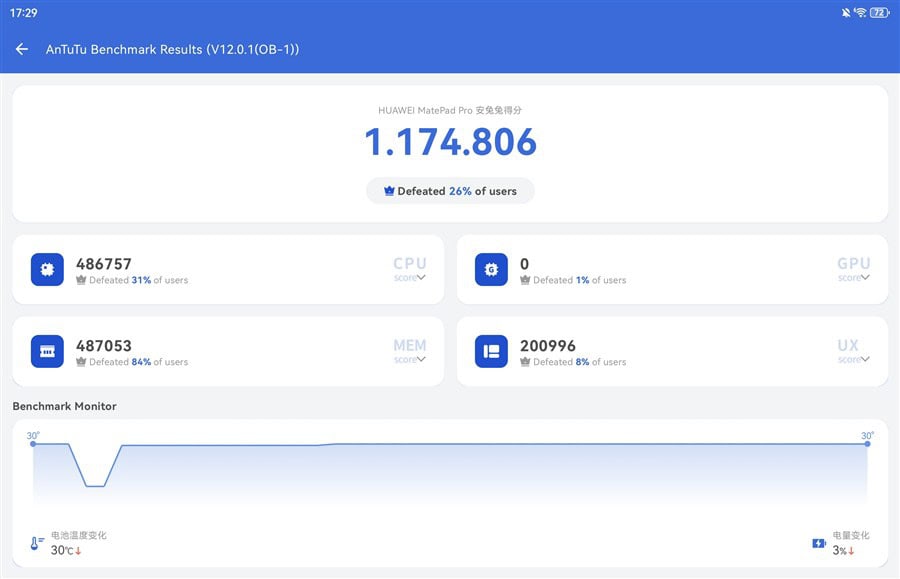
Task: Click the start point of temperature graph
Action: tap(33, 444)
